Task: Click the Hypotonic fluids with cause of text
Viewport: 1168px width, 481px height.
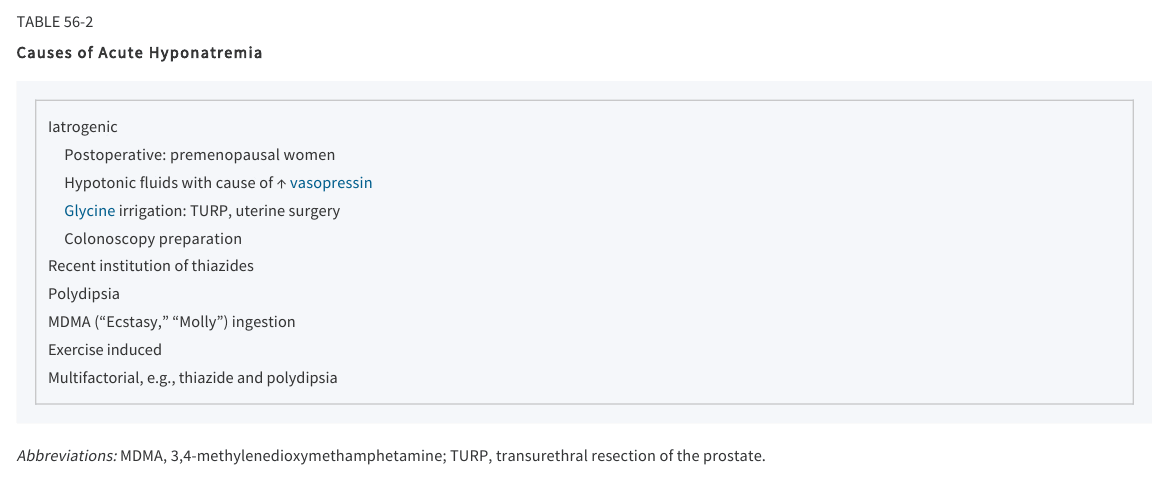Action: tap(168, 183)
